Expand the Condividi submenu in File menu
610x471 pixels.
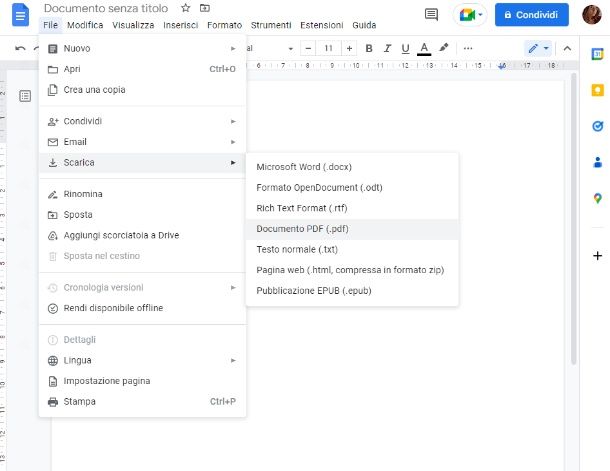[142, 121]
